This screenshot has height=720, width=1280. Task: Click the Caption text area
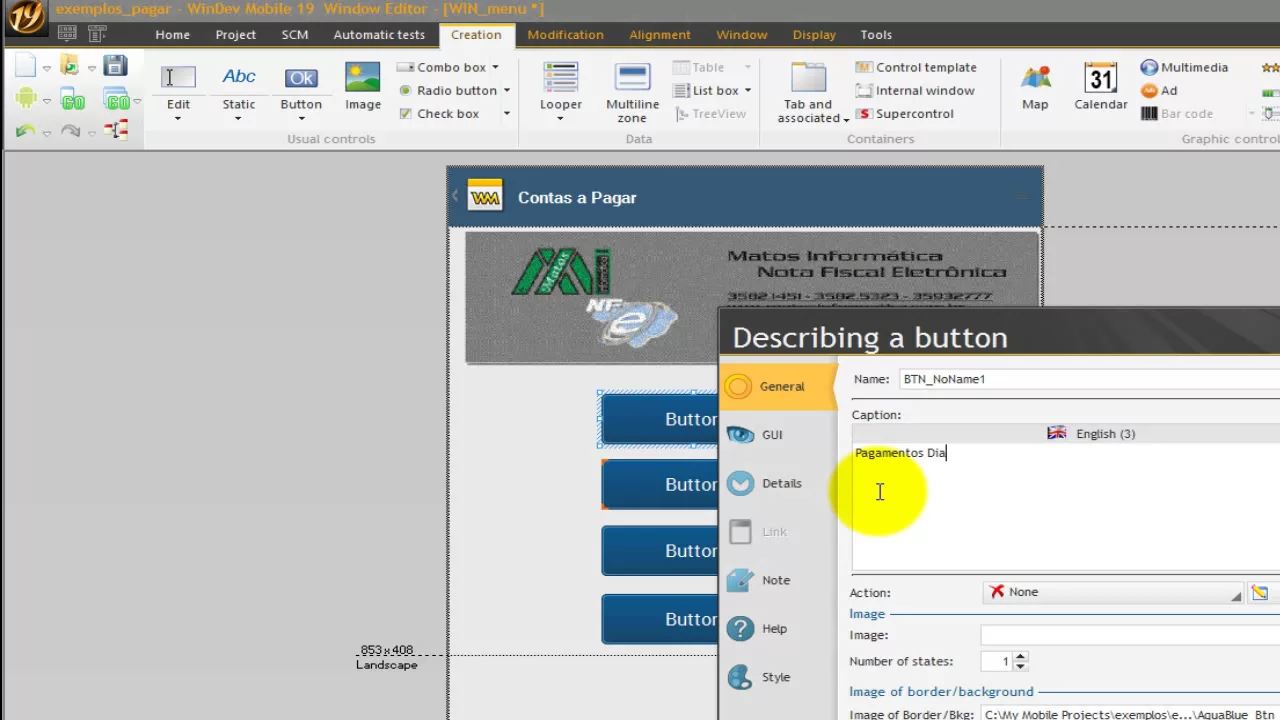tap(1066, 507)
